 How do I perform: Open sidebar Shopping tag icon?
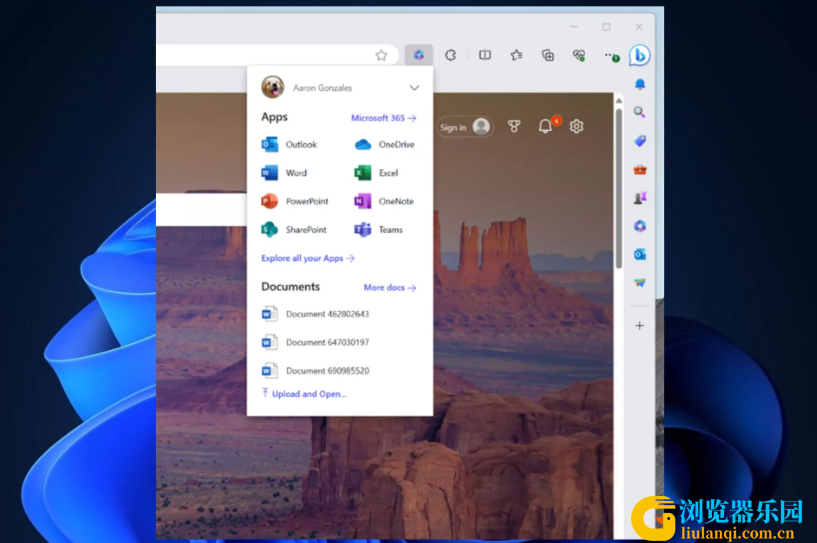pyautogui.click(x=640, y=141)
